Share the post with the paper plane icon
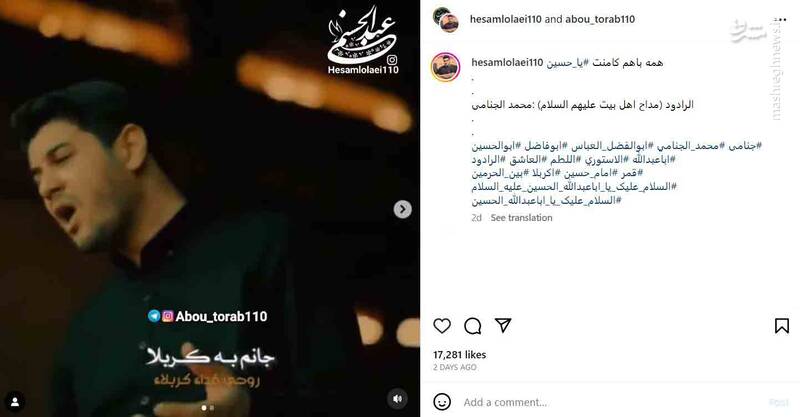Image resolution: width=800 pixels, height=417 pixels. pyautogui.click(x=503, y=325)
